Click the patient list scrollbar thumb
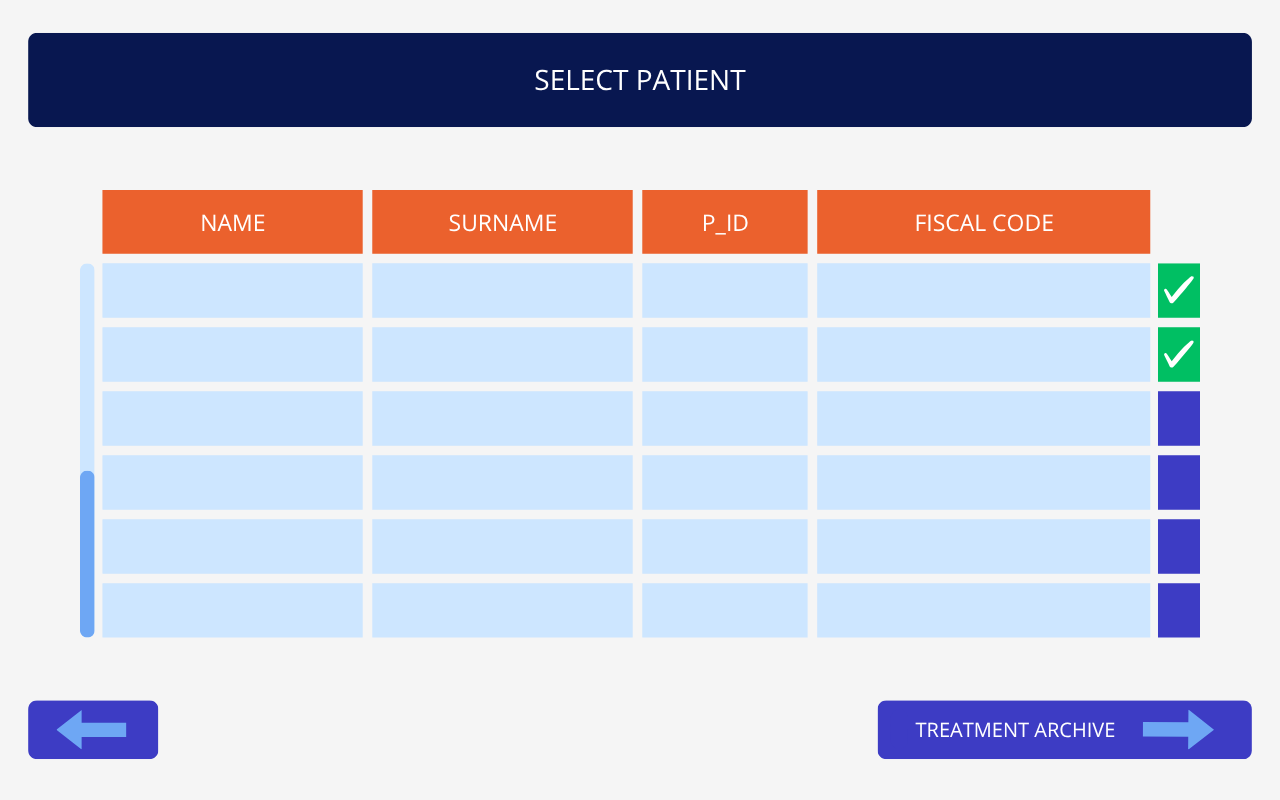 [x=87, y=554]
